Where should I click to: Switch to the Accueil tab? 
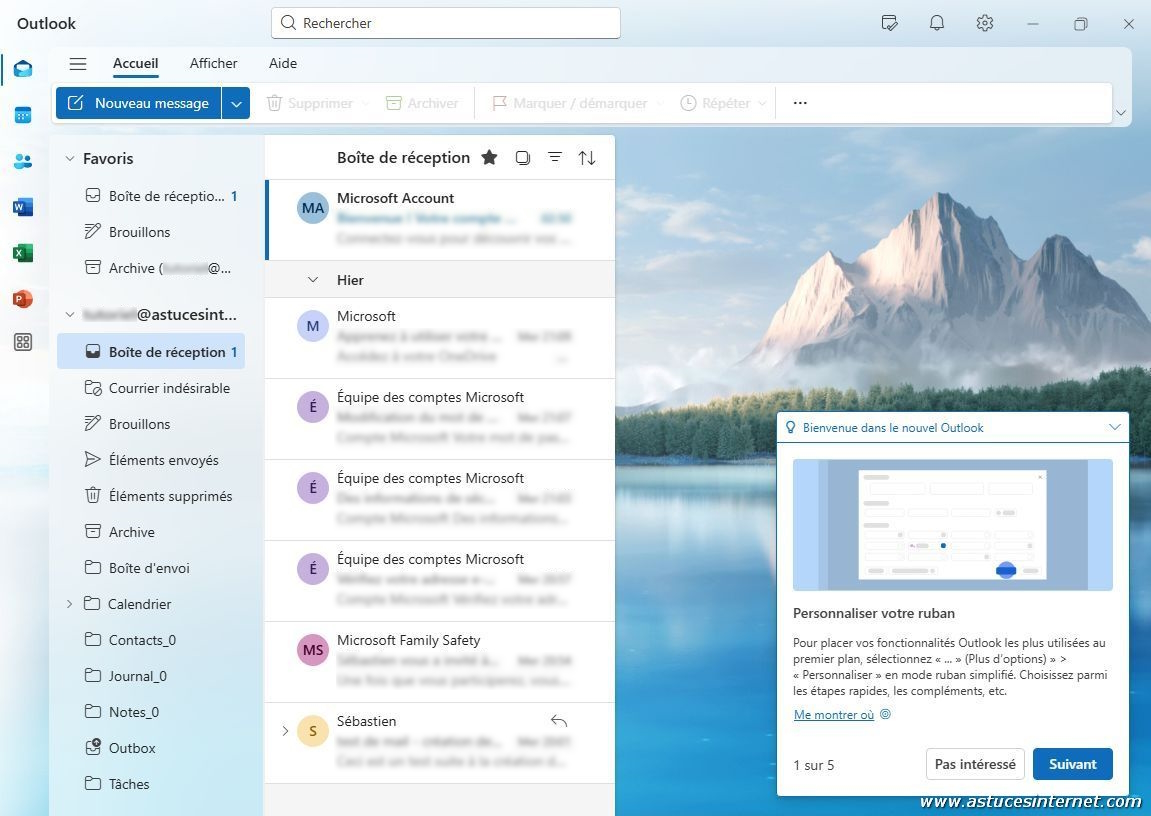[x=135, y=64]
